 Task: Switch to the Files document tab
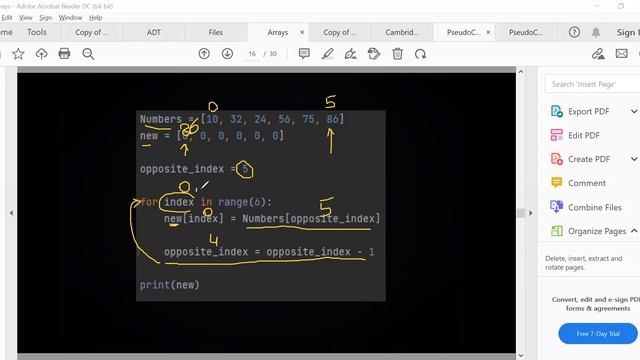point(216,32)
